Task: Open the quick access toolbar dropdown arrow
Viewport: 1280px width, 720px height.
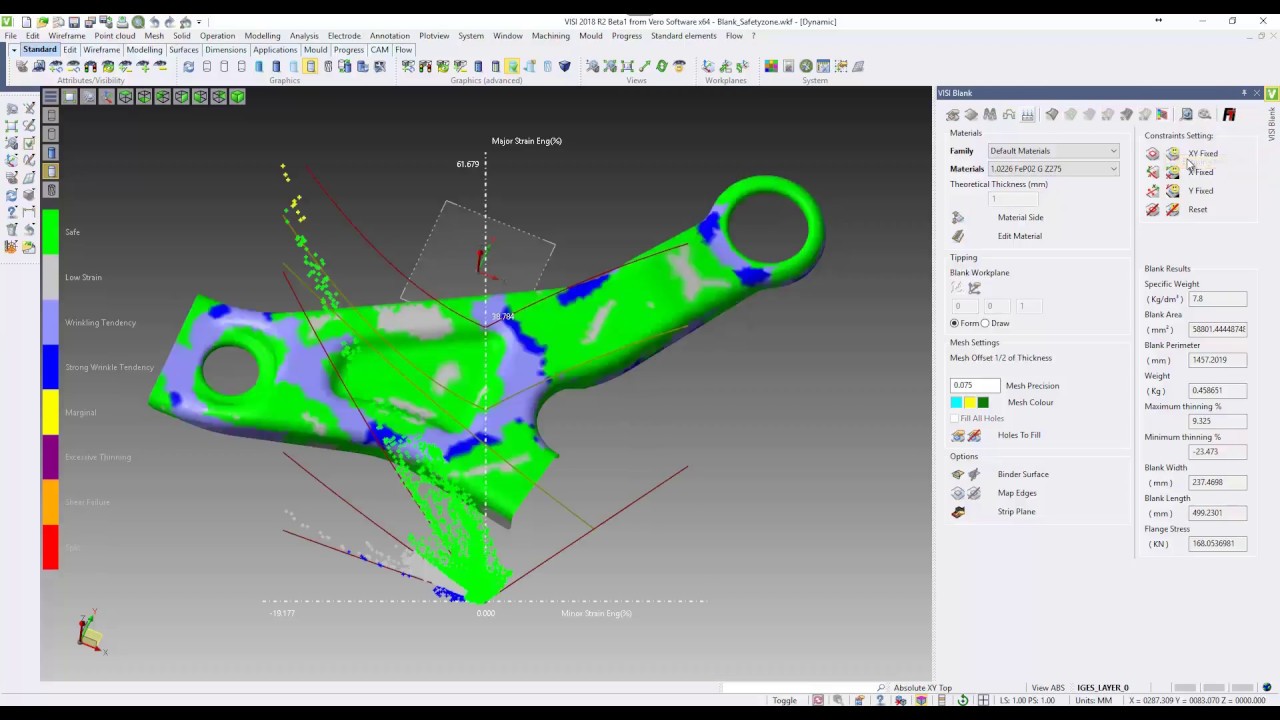Action: 199,22
